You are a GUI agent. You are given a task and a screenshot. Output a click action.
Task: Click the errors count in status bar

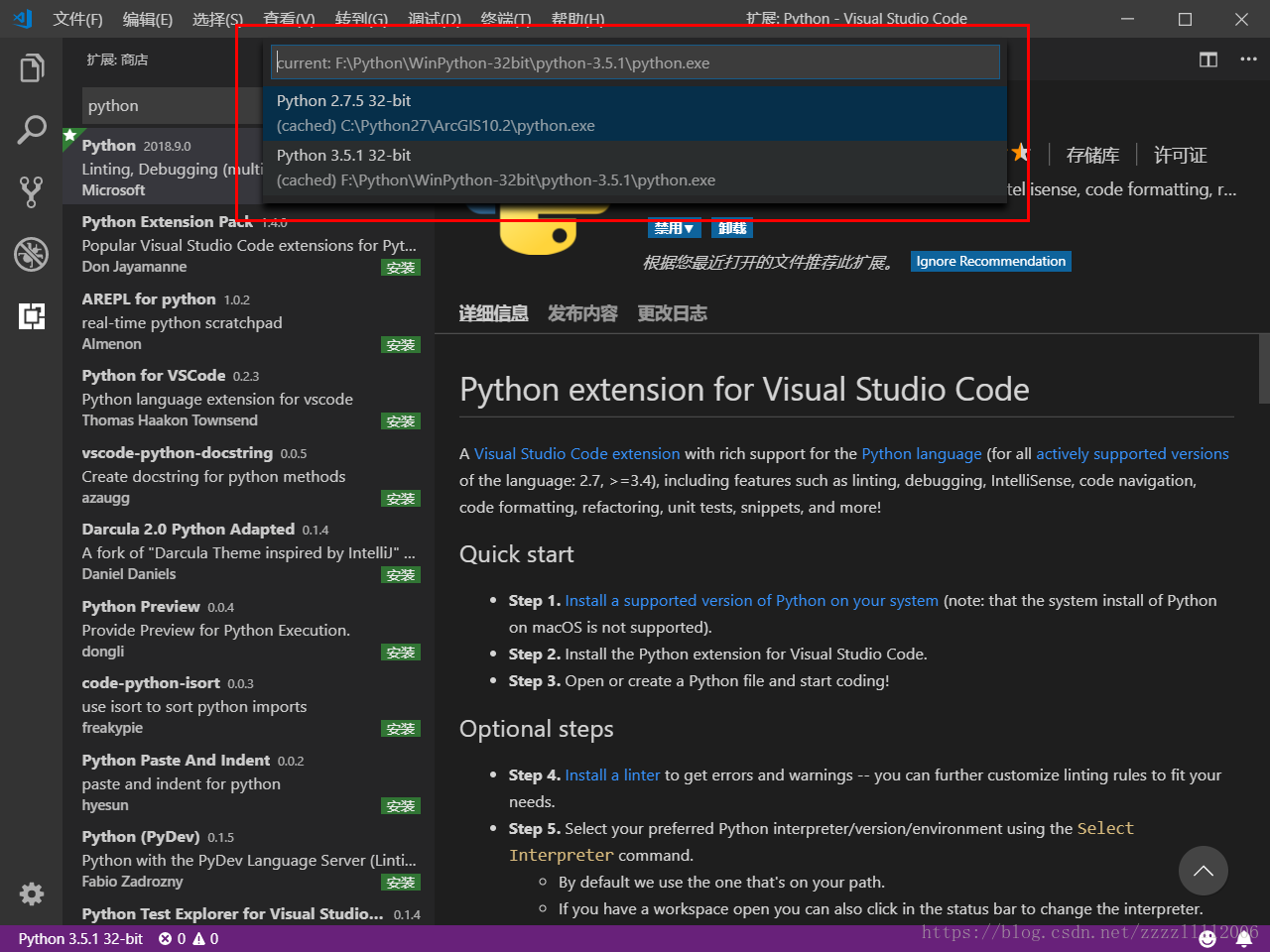173,938
